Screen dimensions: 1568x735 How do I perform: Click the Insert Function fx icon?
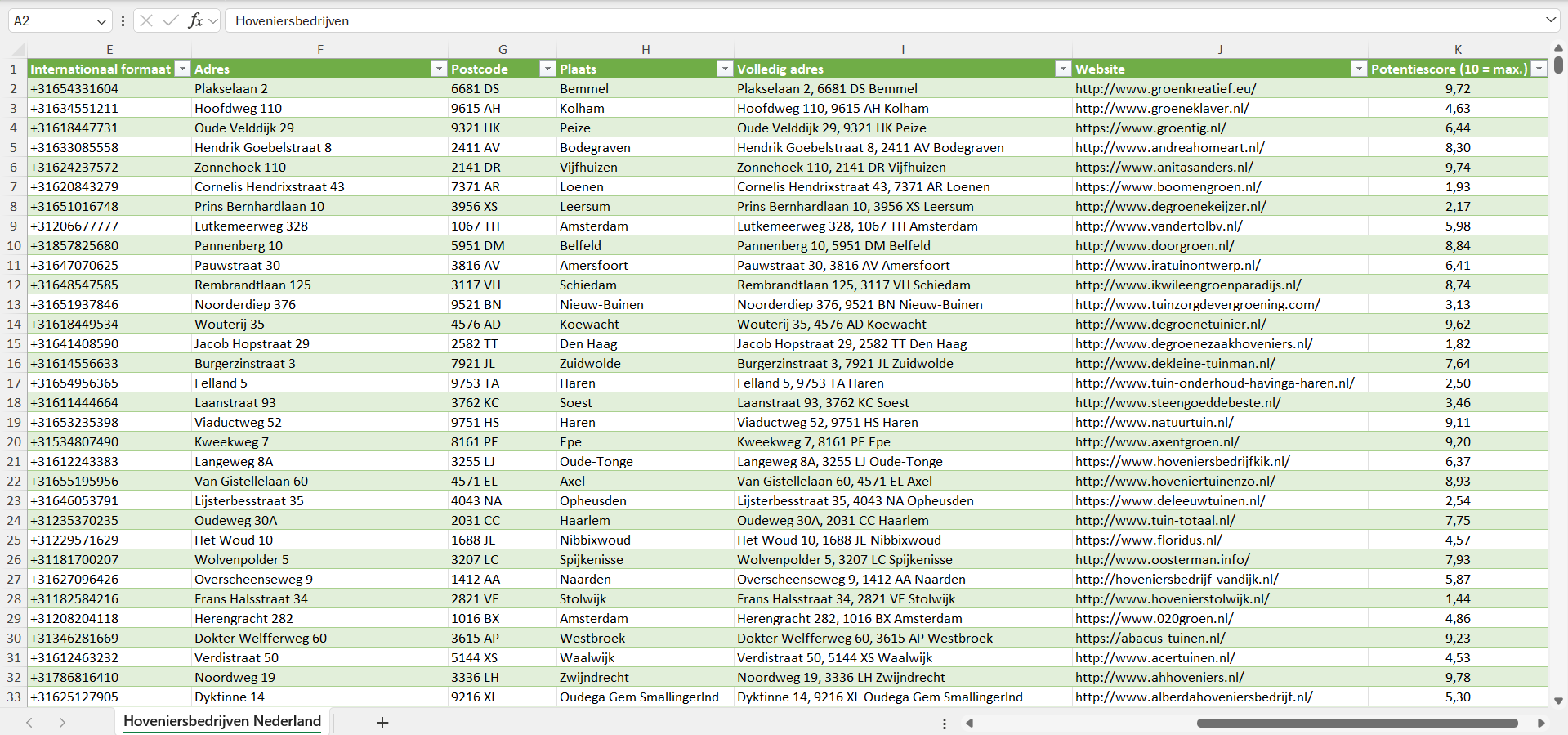pyautogui.click(x=195, y=20)
